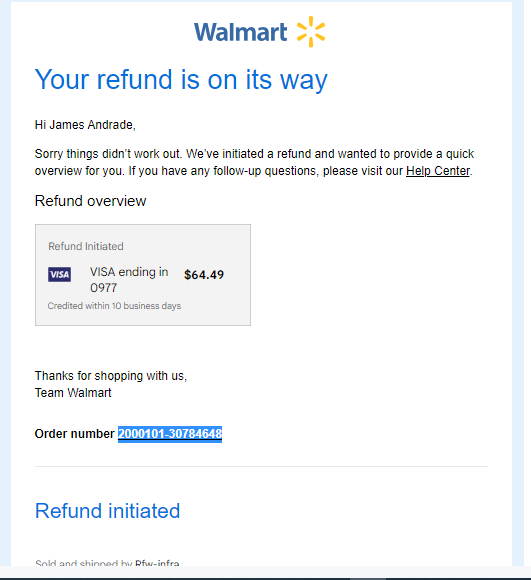Click the $64.49 refund amount
Image resolution: width=531 pixels, height=580 pixels.
(204, 275)
